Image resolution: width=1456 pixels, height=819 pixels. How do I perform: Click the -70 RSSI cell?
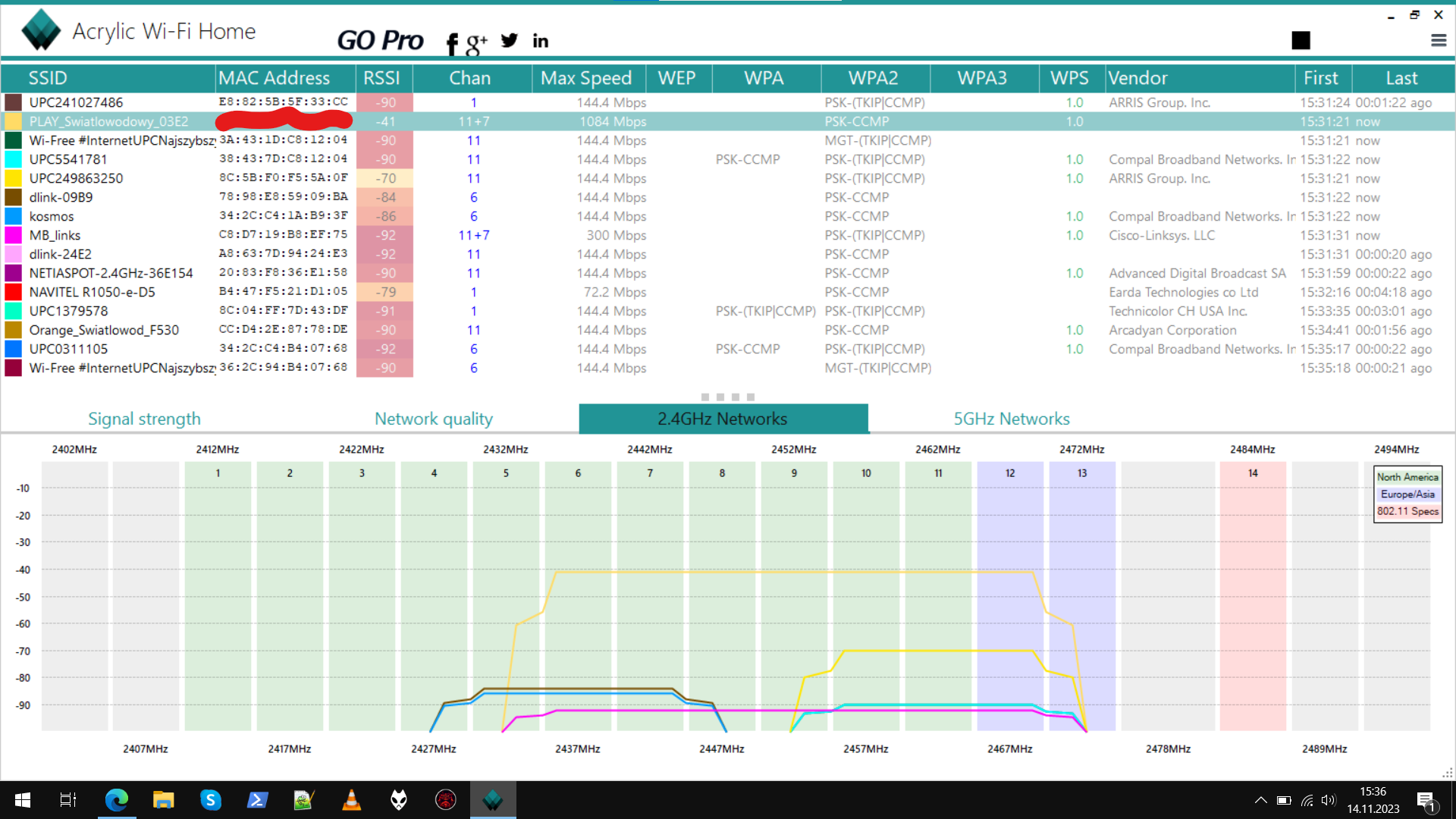[385, 178]
